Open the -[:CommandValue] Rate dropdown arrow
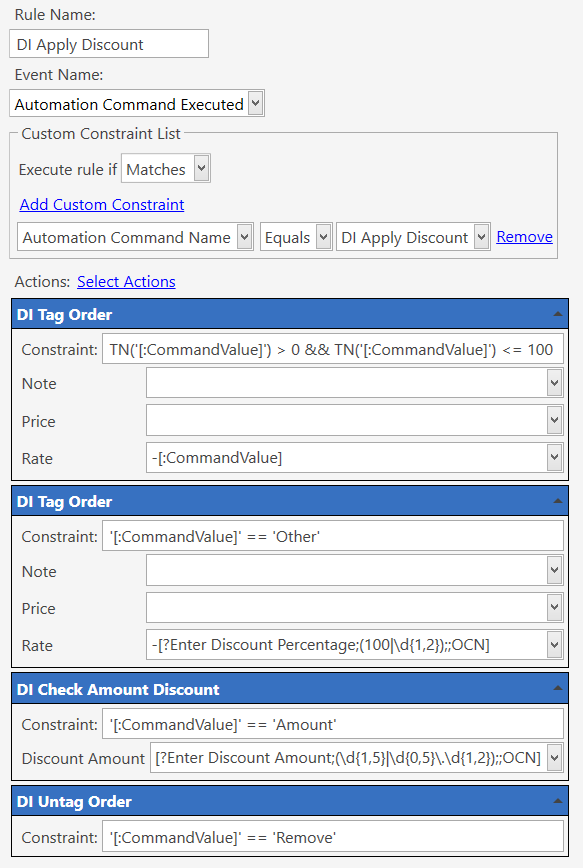The width and height of the screenshot is (583, 868). [x=554, y=457]
